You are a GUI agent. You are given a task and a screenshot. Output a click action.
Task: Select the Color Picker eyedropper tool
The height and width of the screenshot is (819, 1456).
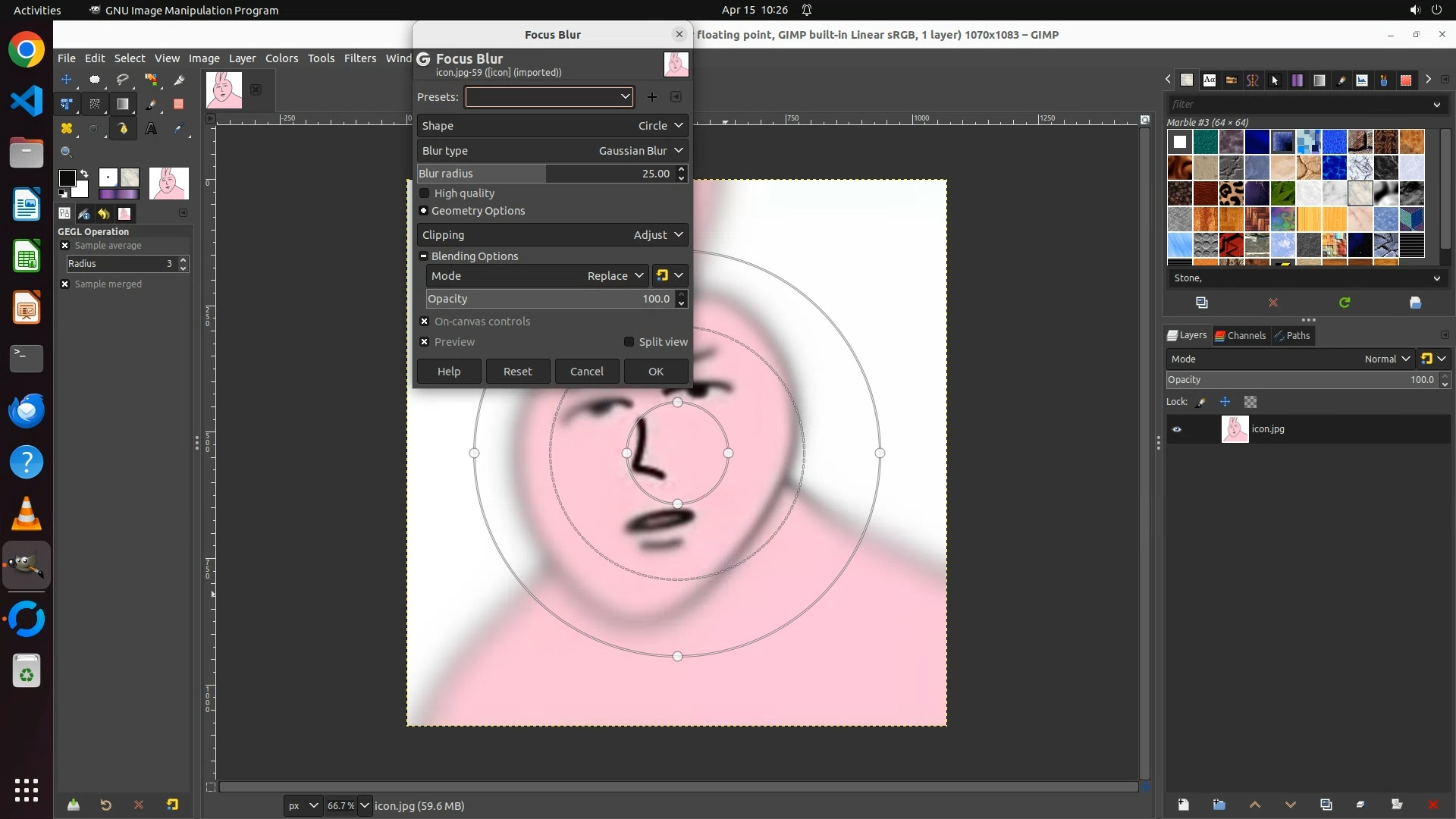(x=179, y=129)
